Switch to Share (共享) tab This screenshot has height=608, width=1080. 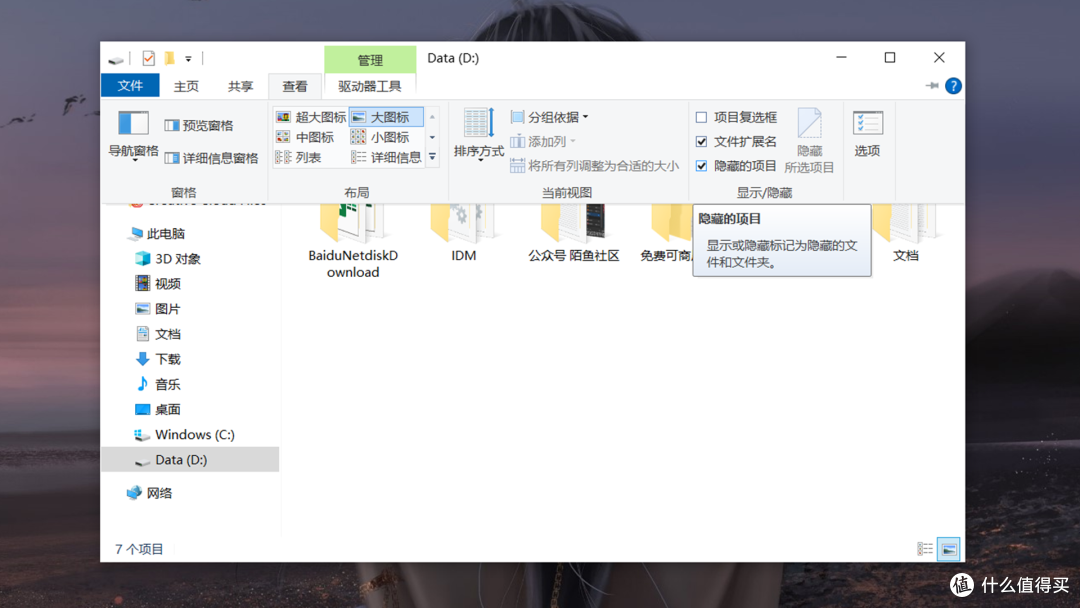click(x=240, y=86)
